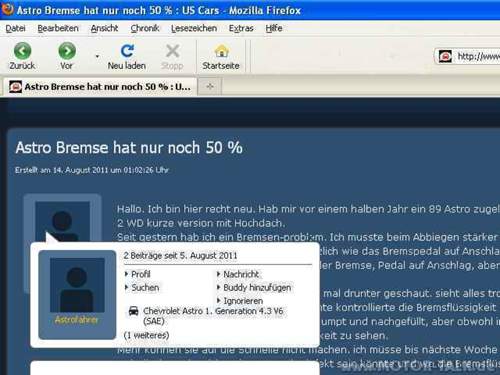Click the Suchen link in user popup

pyautogui.click(x=145, y=287)
